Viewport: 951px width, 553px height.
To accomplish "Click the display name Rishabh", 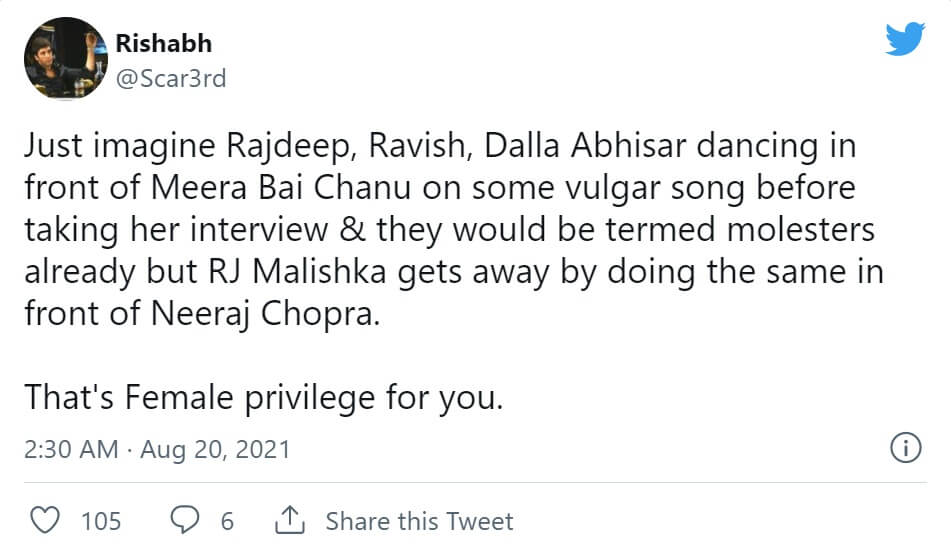I will pos(164,43).
